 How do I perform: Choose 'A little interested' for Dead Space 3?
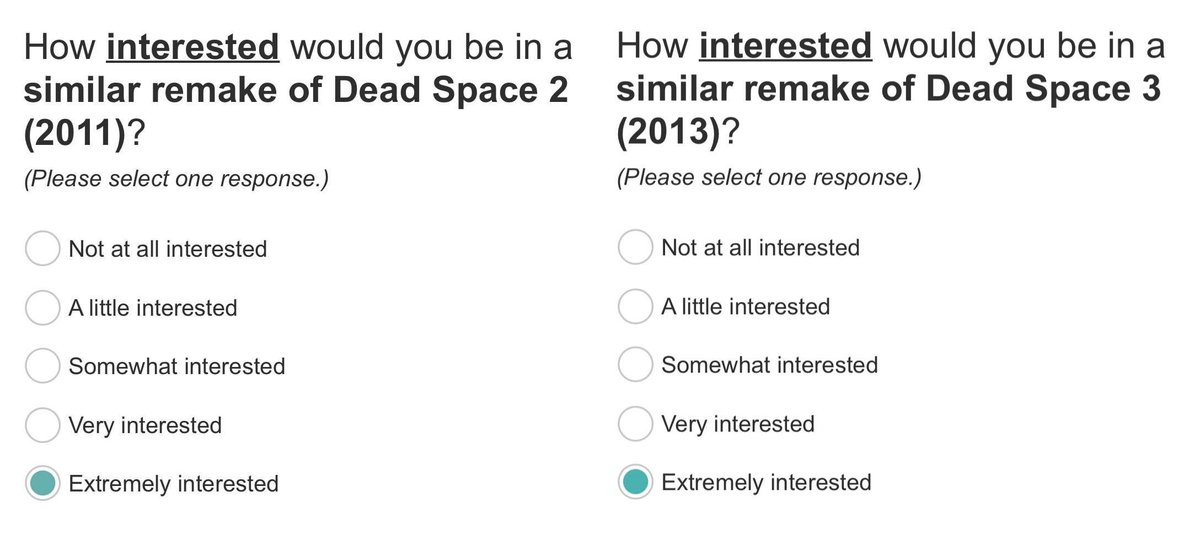point(634,306)
